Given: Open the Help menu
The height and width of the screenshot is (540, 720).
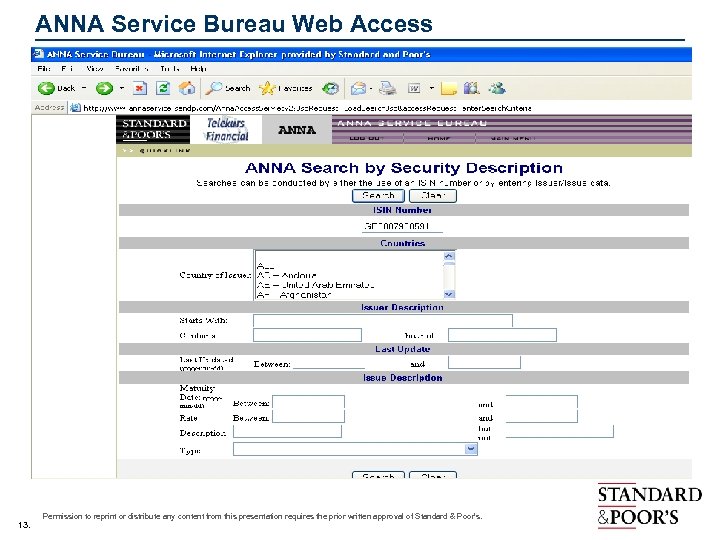Looking at the screenshot, I should click(x=198, y=68).
